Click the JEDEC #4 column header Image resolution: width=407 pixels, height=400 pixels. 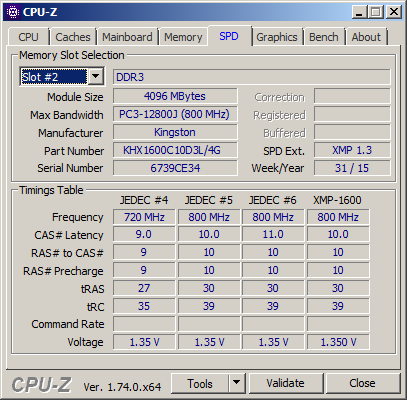pyautogui.click(x=144, y=200)
